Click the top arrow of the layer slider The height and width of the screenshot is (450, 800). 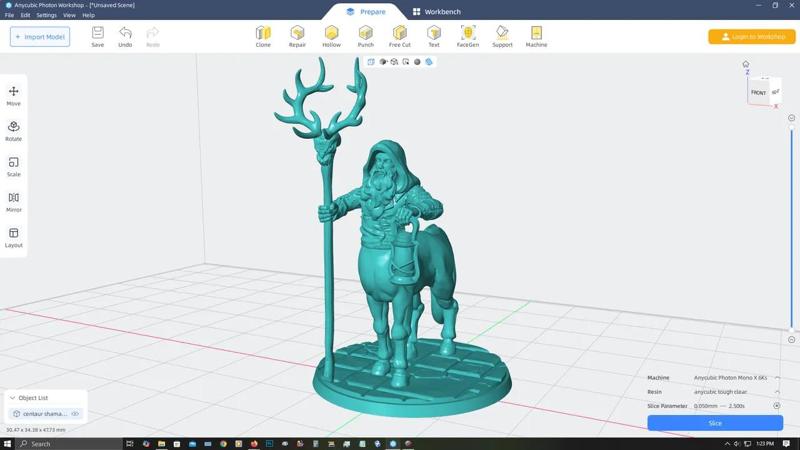tap(791, 118)
